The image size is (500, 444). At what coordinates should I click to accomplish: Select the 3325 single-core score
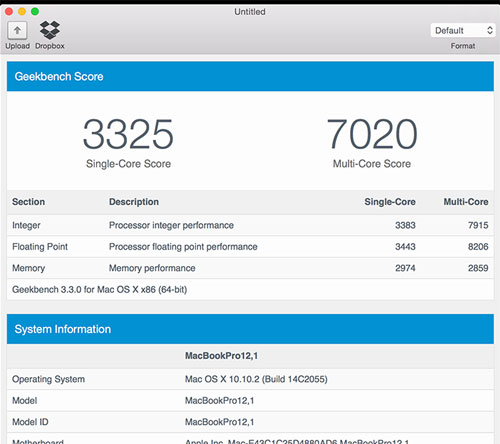tap(128, 134)
